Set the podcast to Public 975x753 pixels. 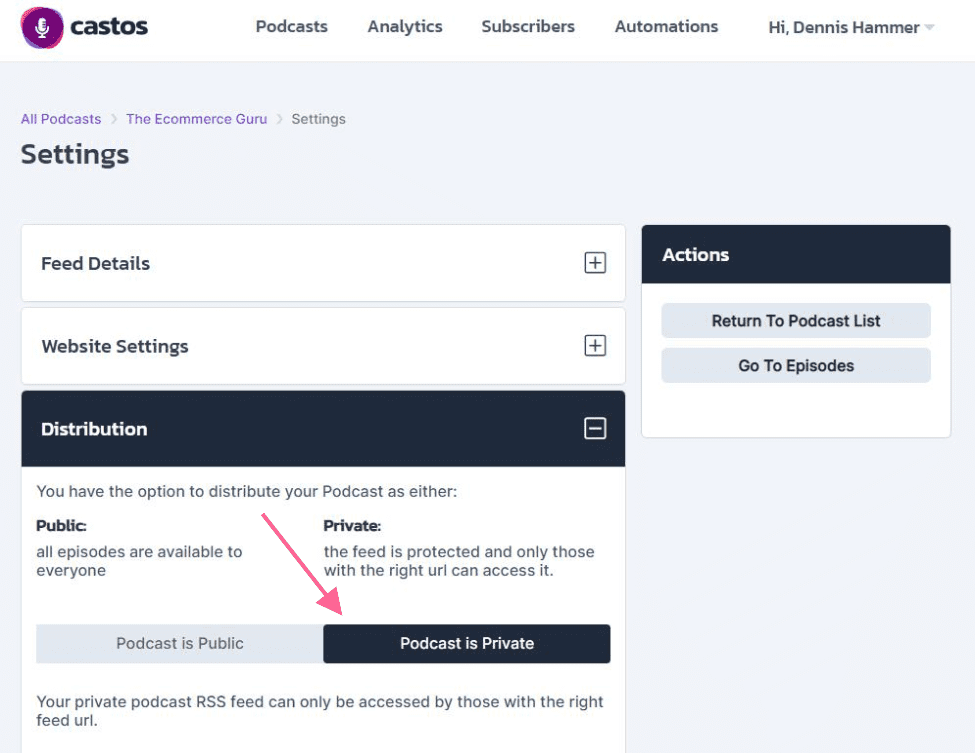click(180, 644)
